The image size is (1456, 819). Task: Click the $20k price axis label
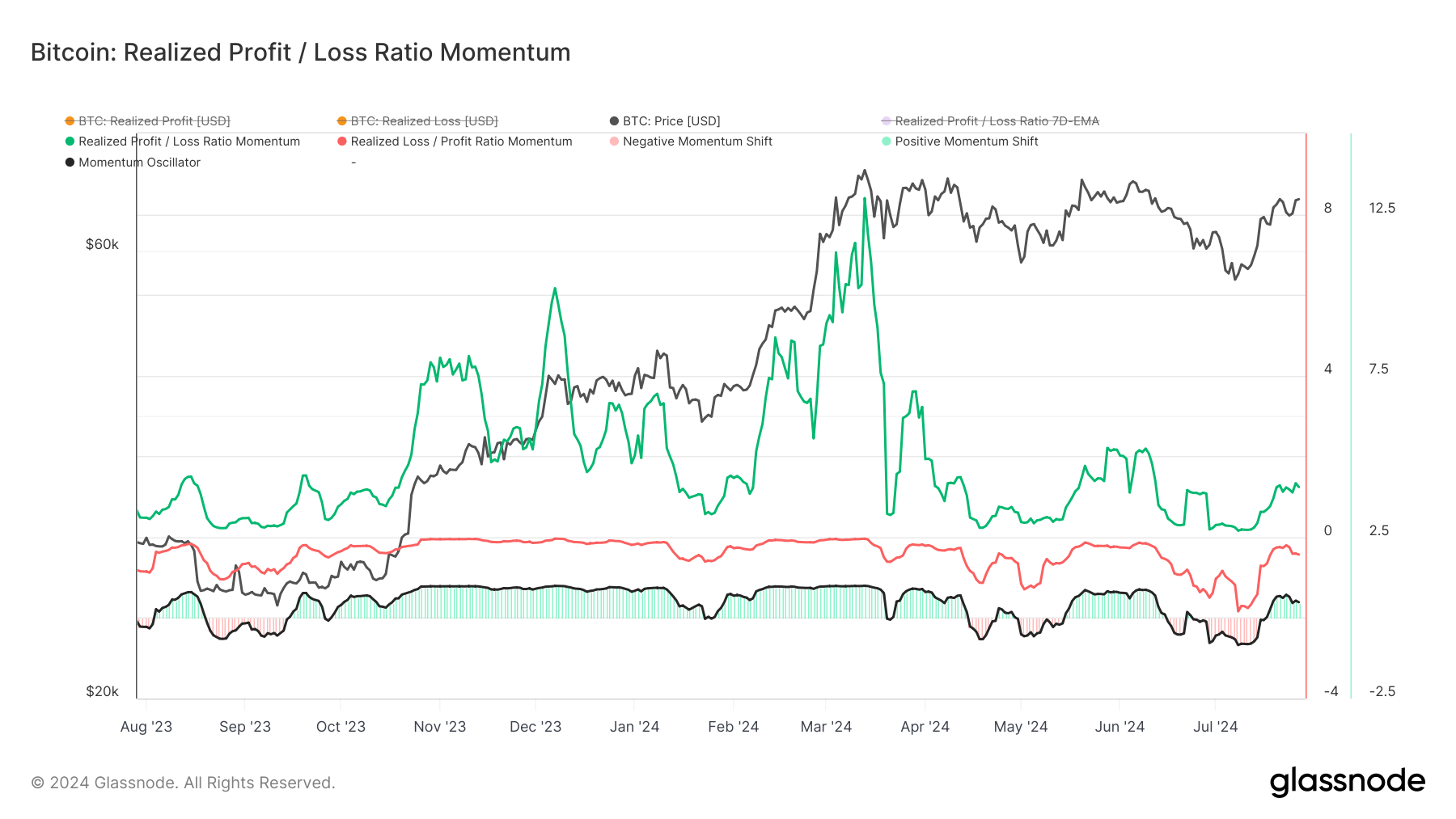click(102, 691)
